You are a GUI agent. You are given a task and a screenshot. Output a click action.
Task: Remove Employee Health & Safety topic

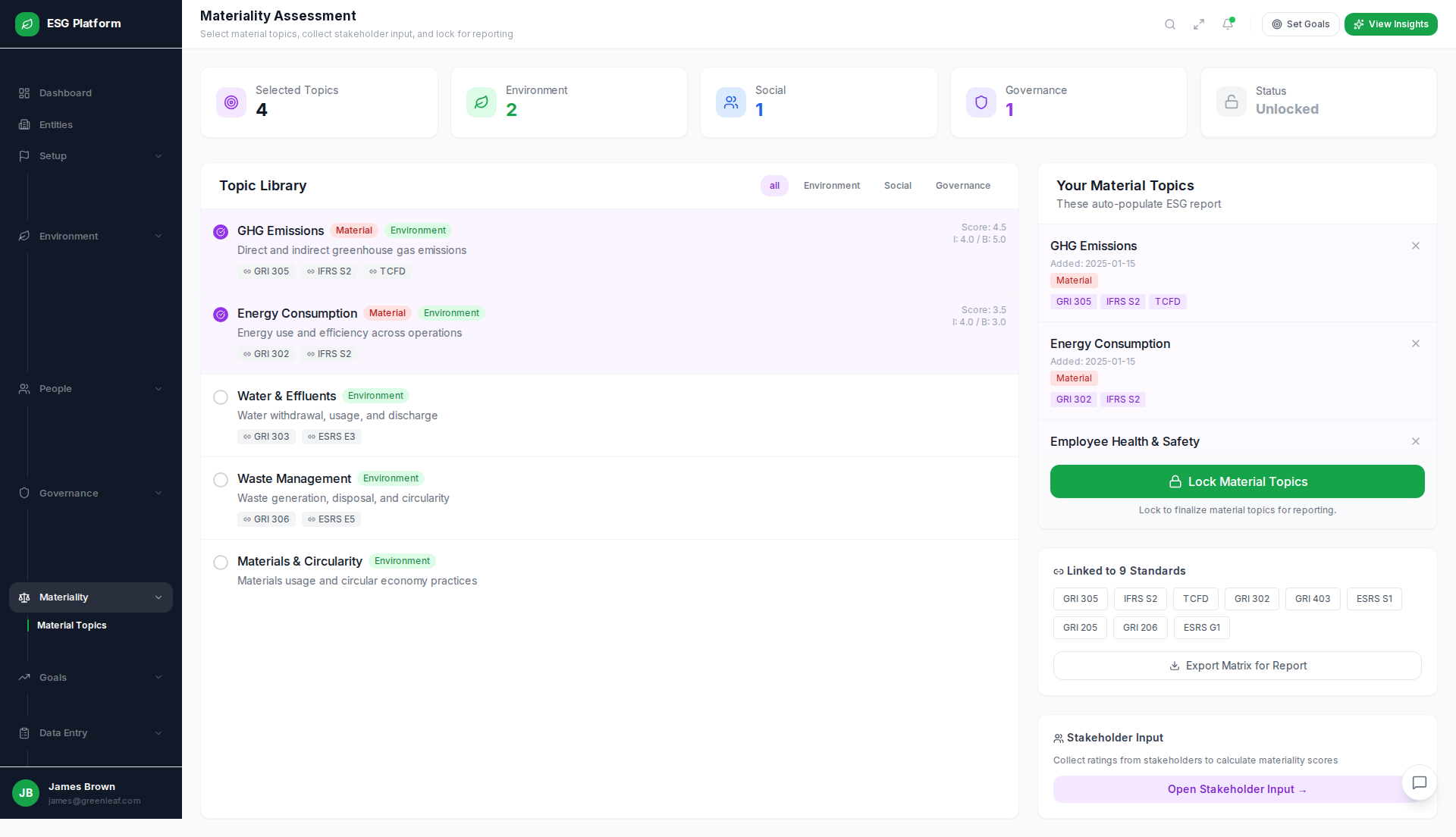coord(1416,441)
